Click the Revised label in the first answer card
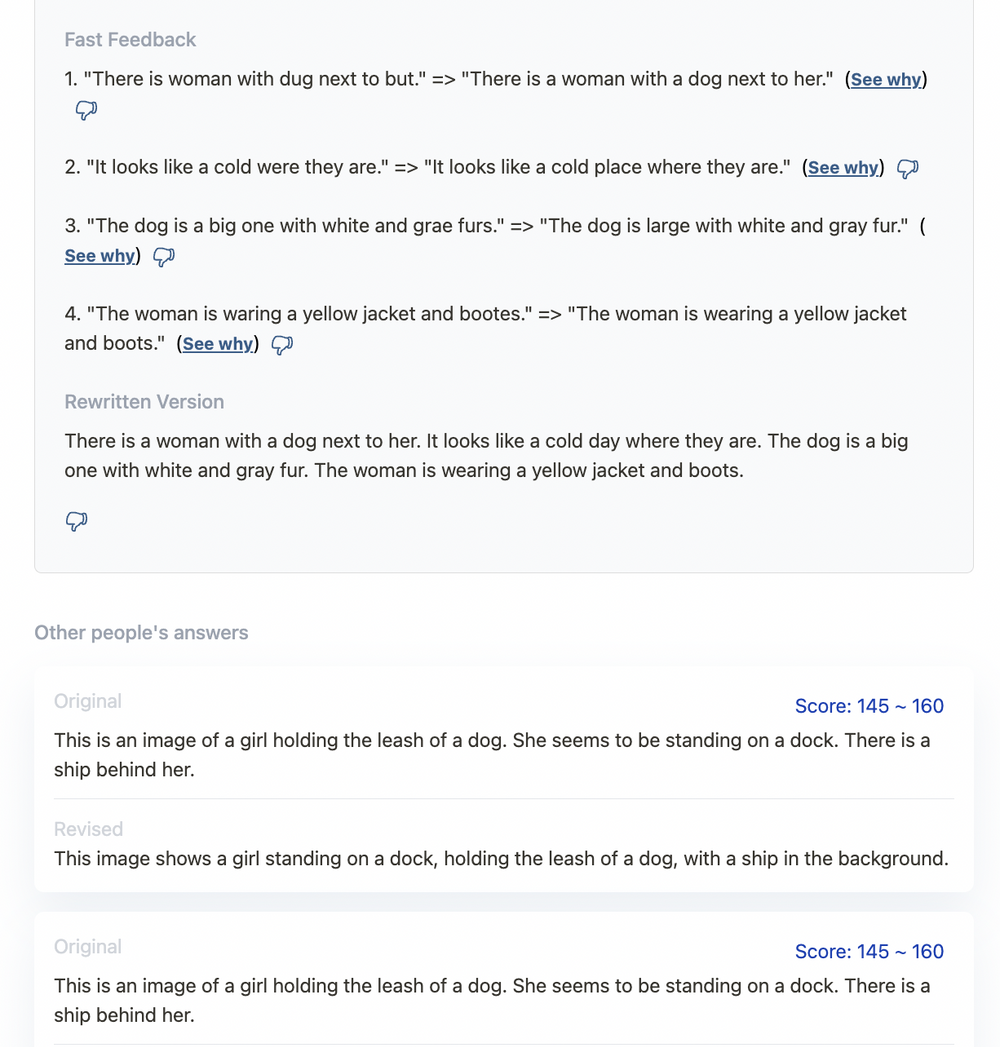This screenshot has height=1047, width=1000. pyautogui.click(x=88, y=829)
